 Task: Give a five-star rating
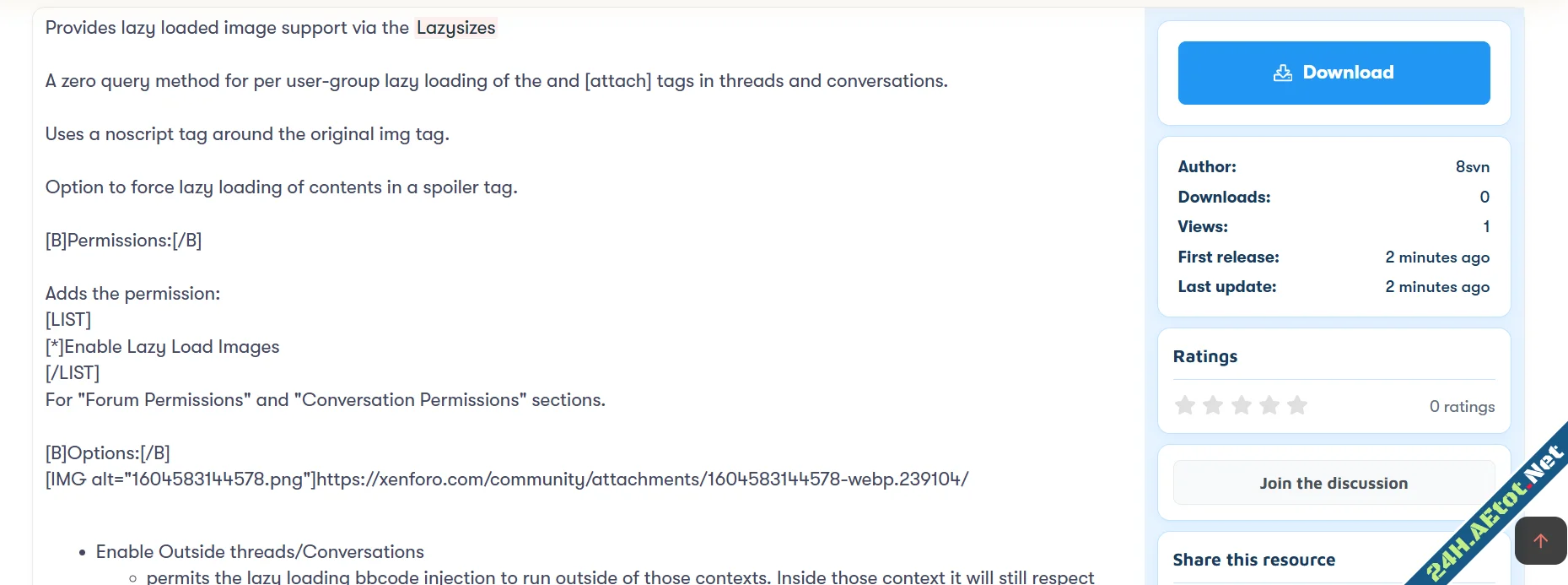point(1297,406)
